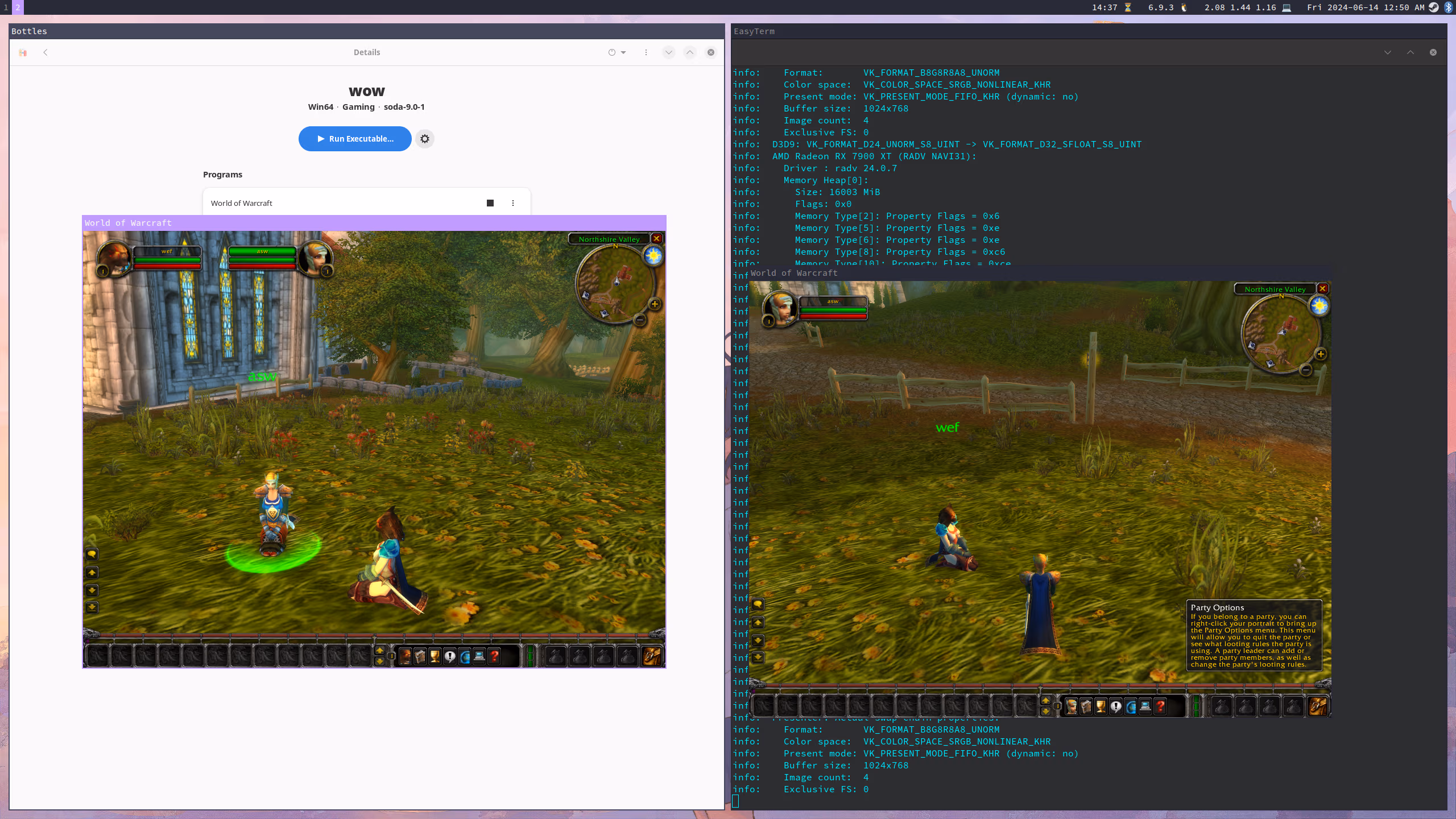Open the Spellbook icon in left WoW window
The height and width of the screenshot is (819, 1456).
(x=420, y=657)
